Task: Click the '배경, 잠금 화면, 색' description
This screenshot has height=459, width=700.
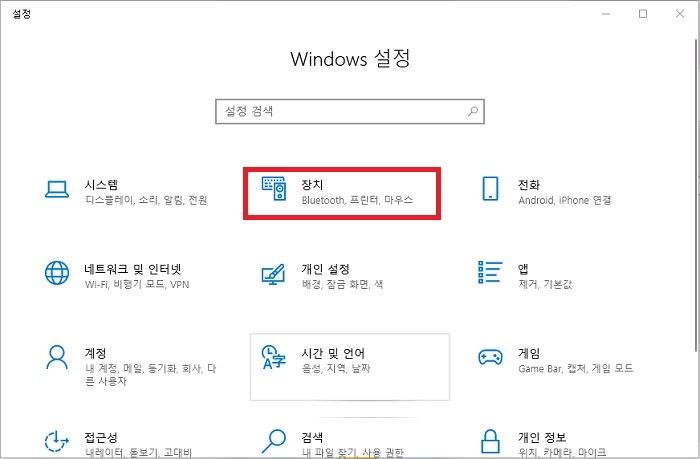Action: point(342,284)
